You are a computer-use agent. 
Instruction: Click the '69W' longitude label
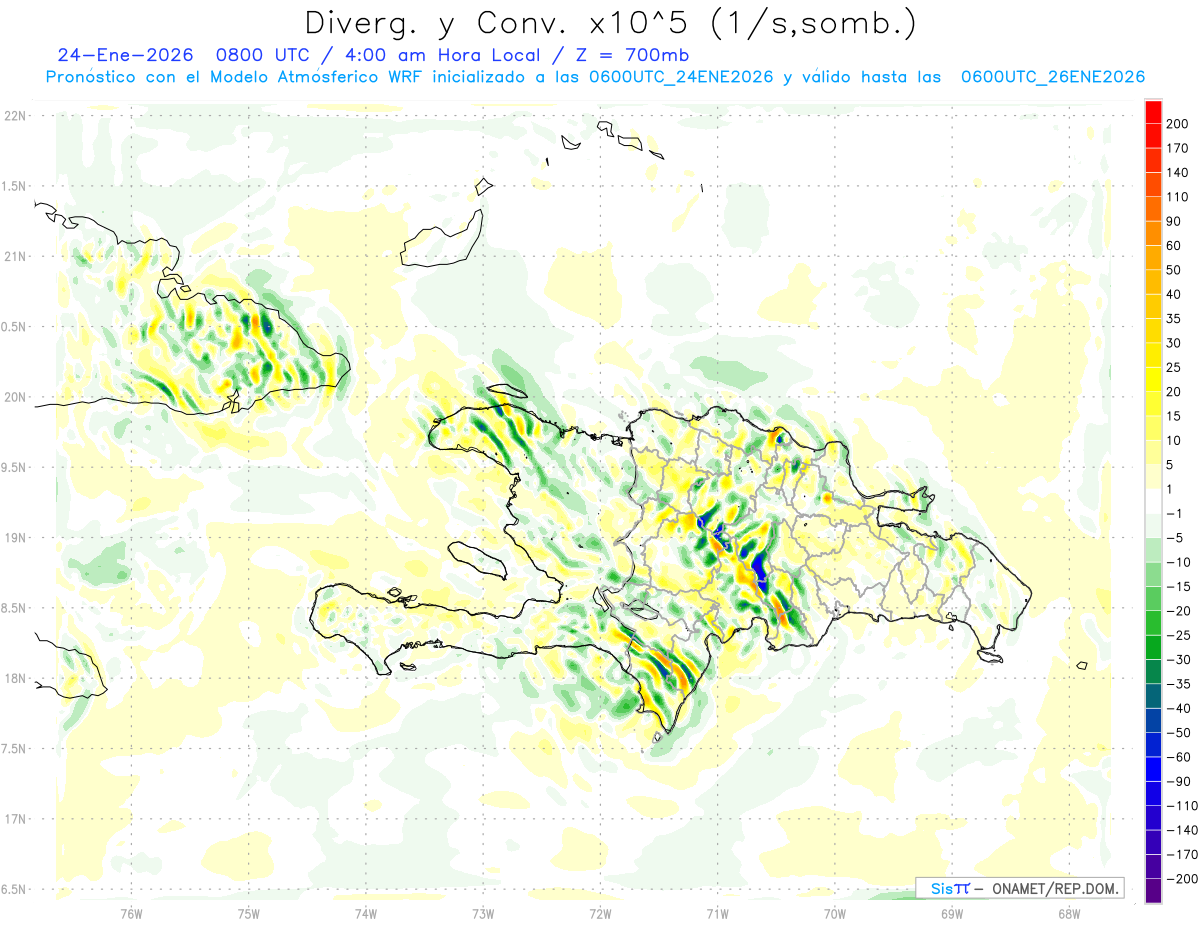951,913
